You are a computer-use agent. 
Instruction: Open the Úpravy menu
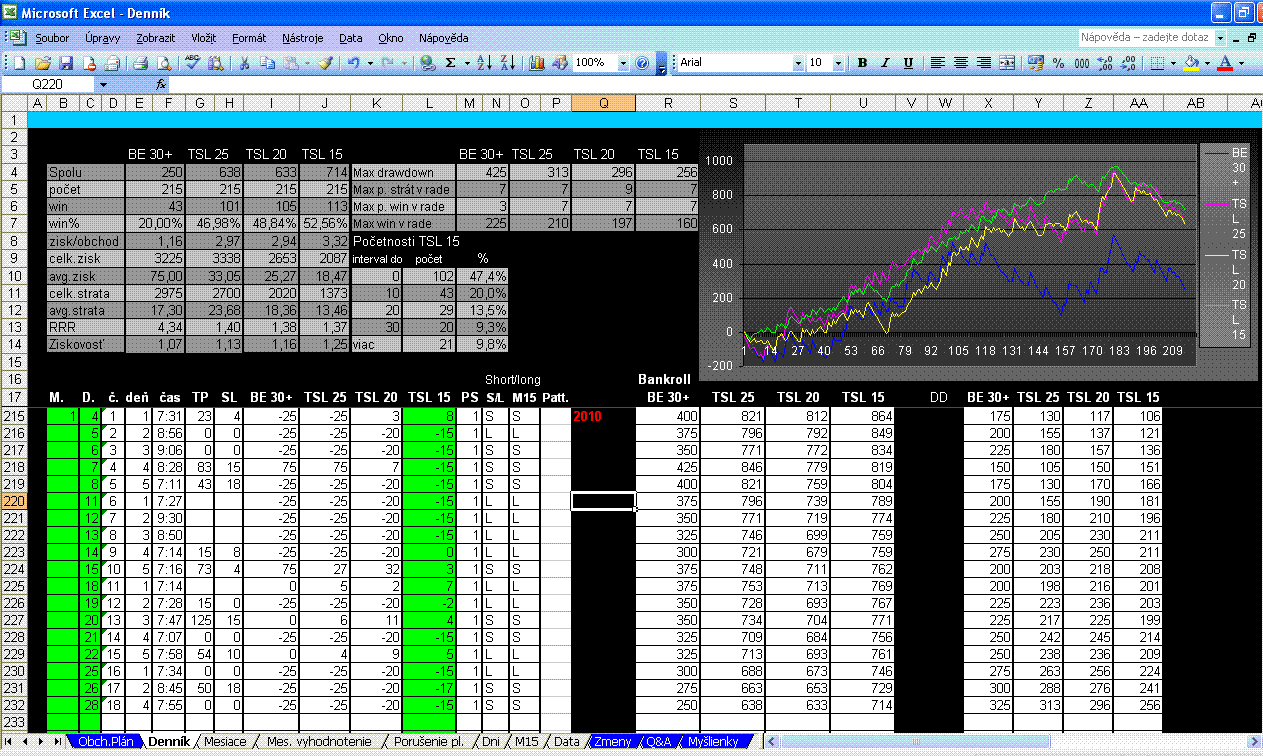(103, 38)
